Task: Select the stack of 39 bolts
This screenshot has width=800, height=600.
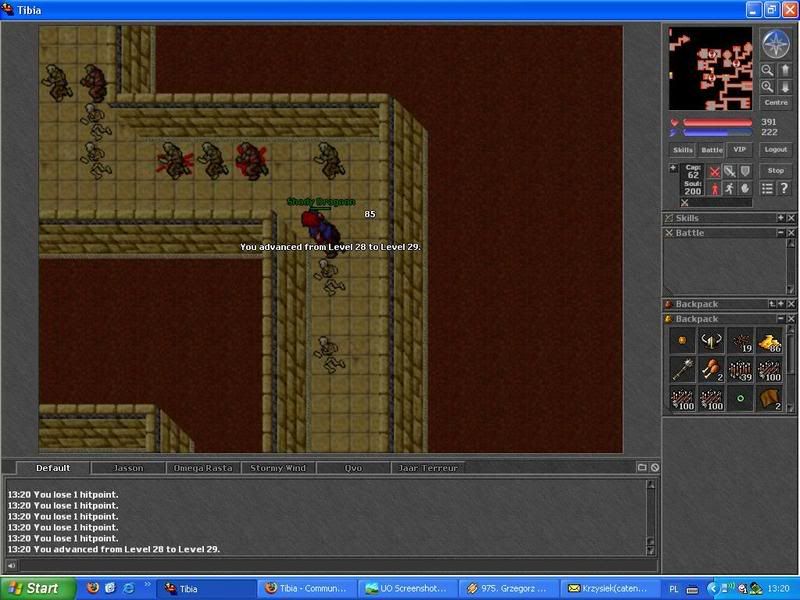Action: coord(740,369)
